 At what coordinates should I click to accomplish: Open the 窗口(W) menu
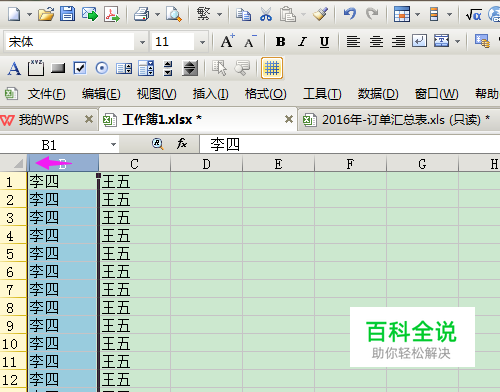click(x=436, y=94)
